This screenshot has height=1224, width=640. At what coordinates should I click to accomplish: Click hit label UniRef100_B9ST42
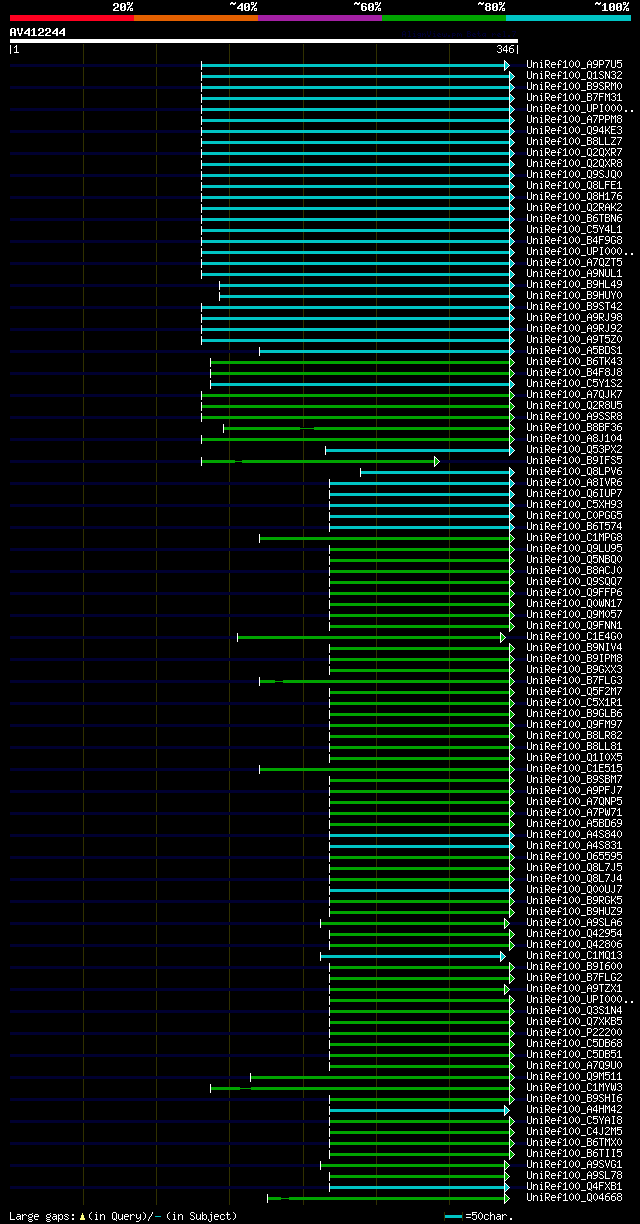(574, 306)
